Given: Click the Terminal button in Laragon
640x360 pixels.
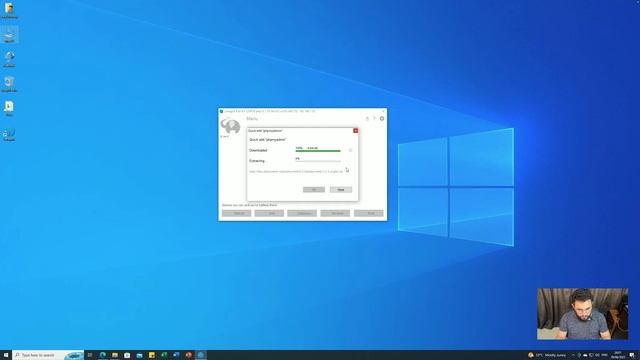Looking at the screenshot, I should click(335, 213).
